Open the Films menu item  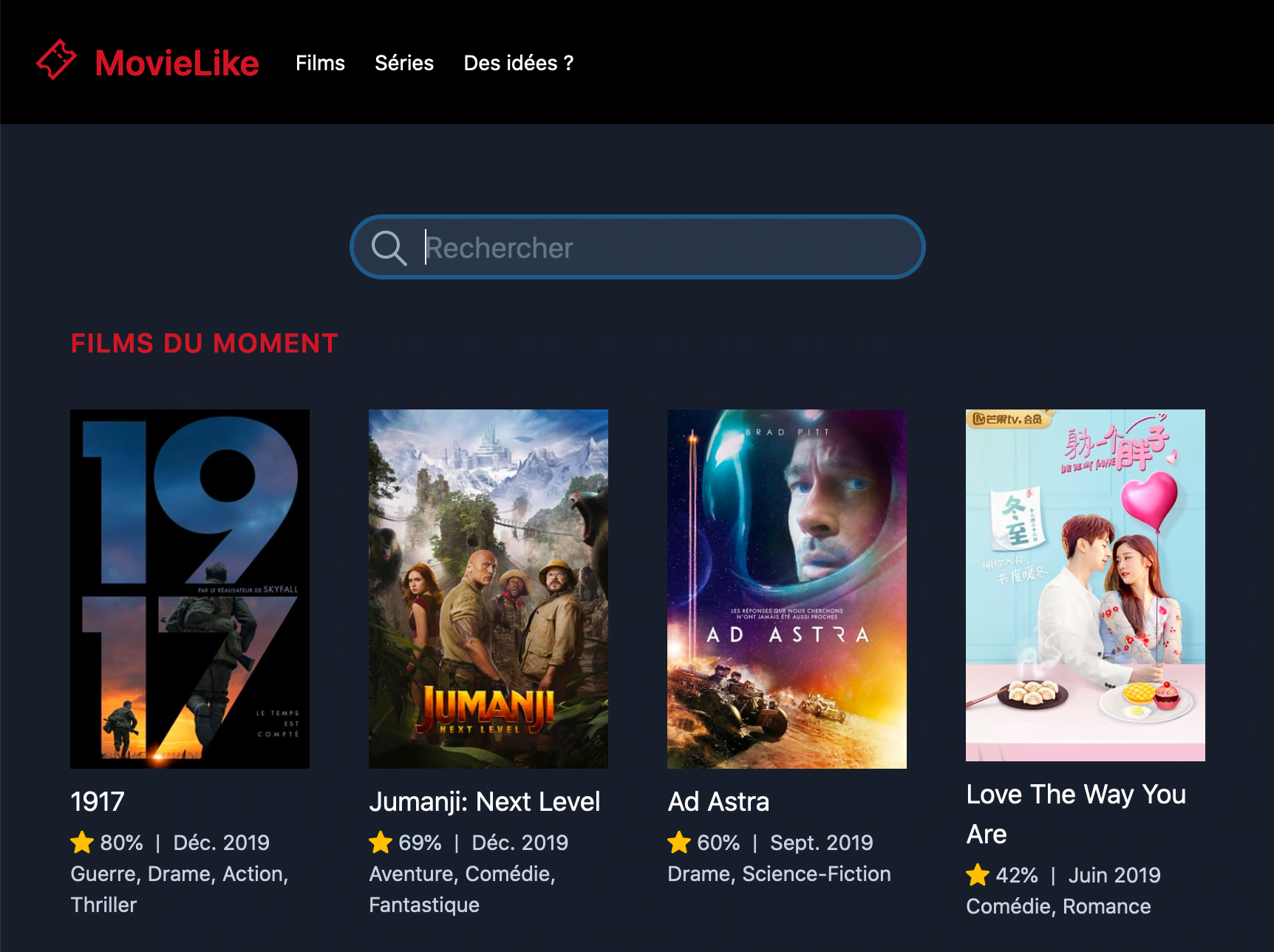click(320, 63)
